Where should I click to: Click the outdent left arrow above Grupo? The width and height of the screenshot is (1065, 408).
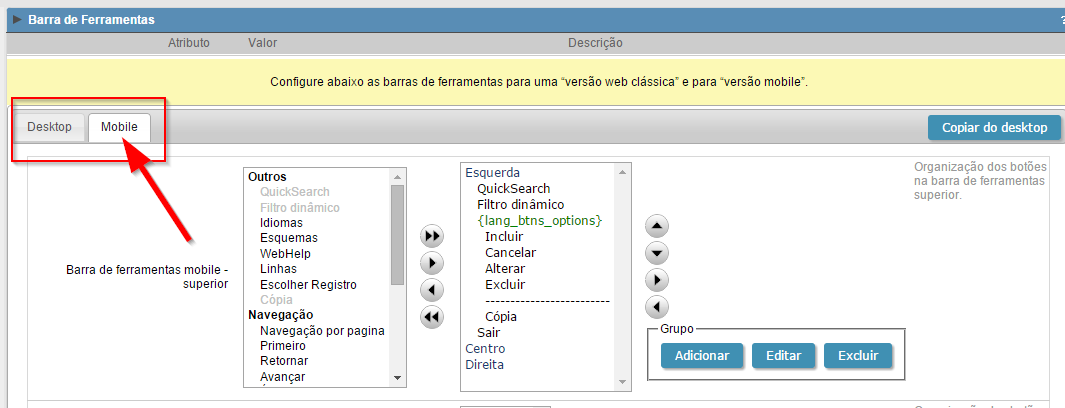click(x=658, y=307)
